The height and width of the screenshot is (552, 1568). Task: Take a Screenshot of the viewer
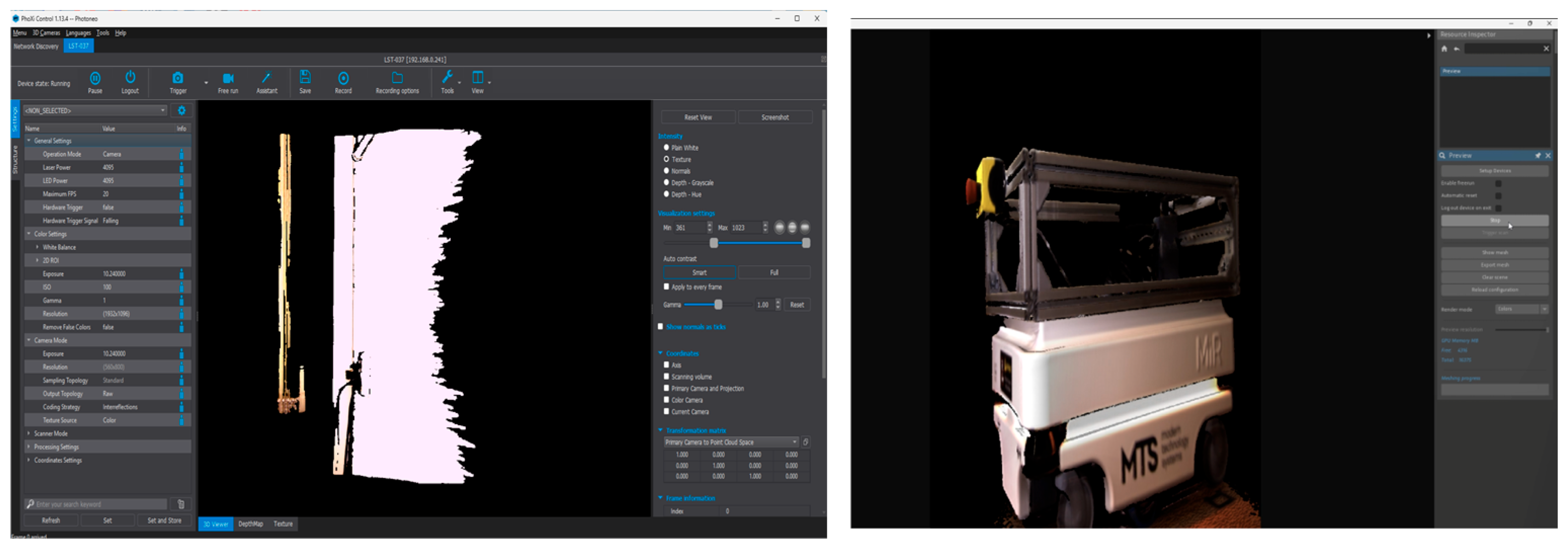(775, 117)
